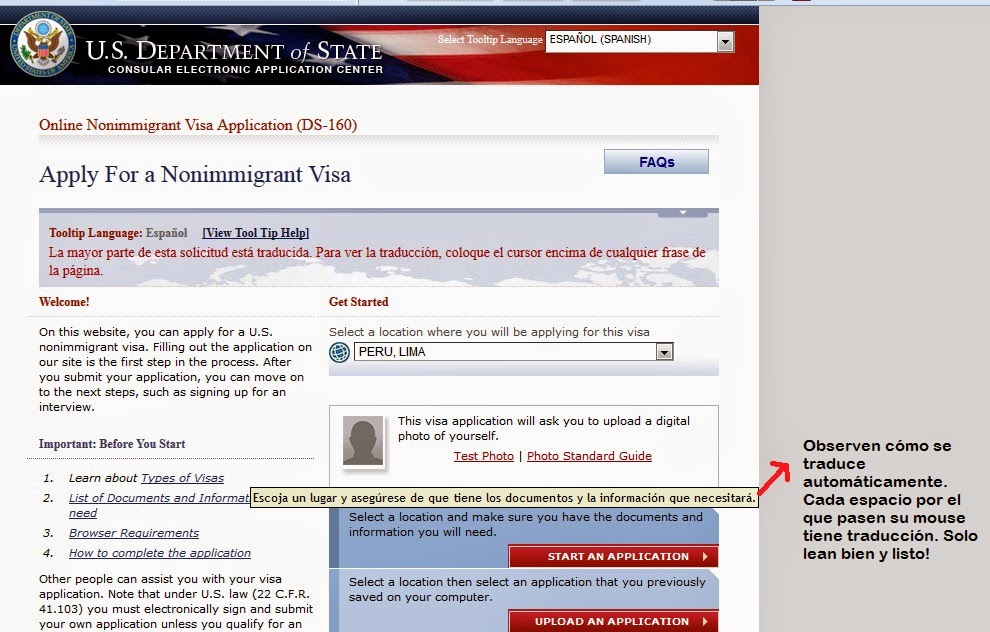
Task: Click the Apply For a Nonimmigrant Visa title
Action: coord(195,175)
